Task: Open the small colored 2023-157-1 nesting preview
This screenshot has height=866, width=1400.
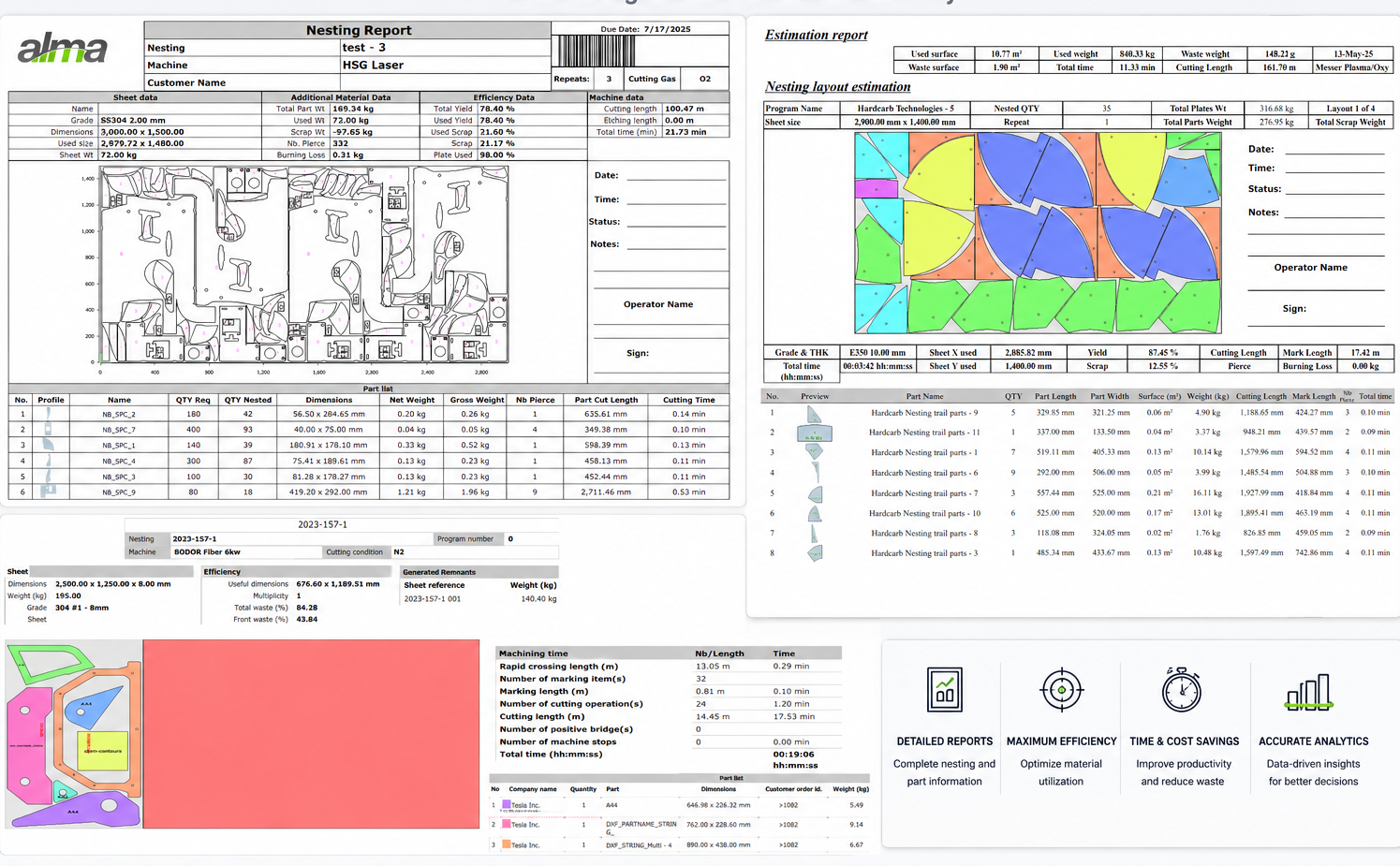Action: [74, 734]
